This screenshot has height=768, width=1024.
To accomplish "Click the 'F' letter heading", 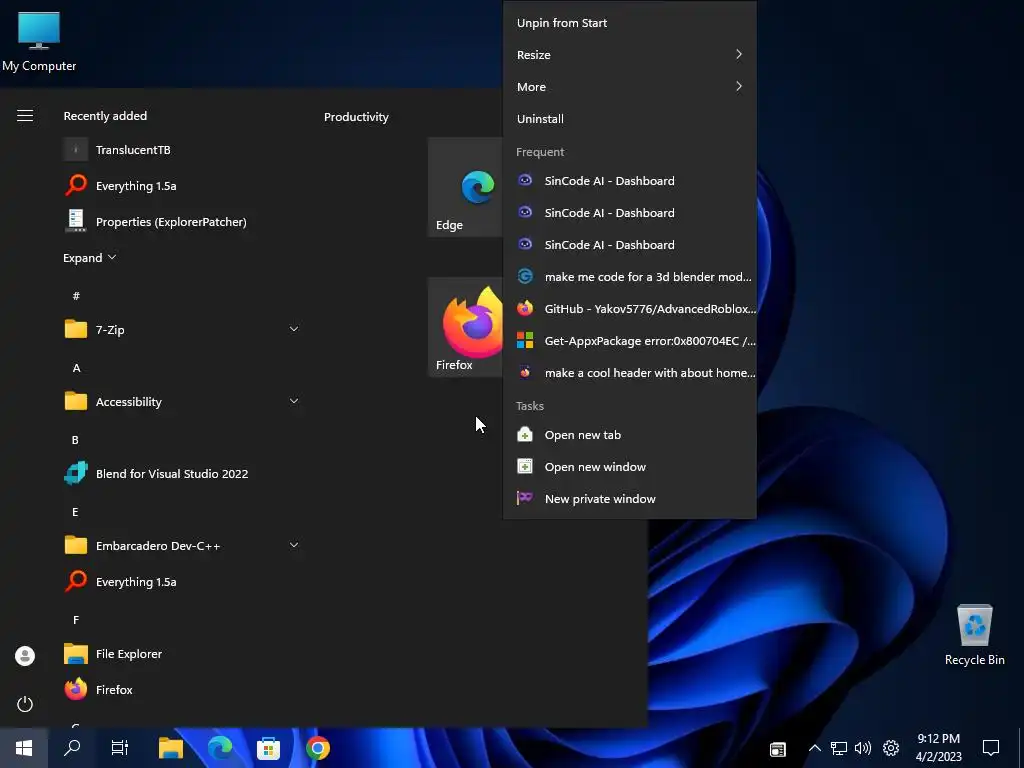I will tap(76, 620).
